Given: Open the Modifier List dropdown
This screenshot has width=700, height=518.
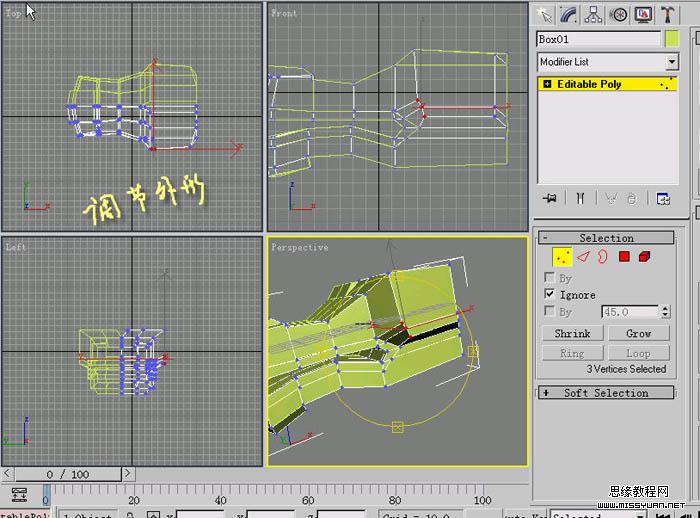Looking at the screenshot, I should coord(672,62).
